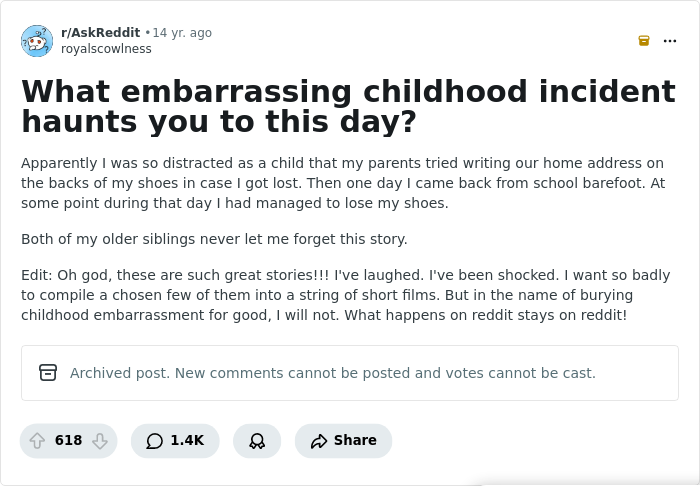Click the gold archived icon near the post menu
This screenshot has width=700, height=486.
tap(644, 41)
